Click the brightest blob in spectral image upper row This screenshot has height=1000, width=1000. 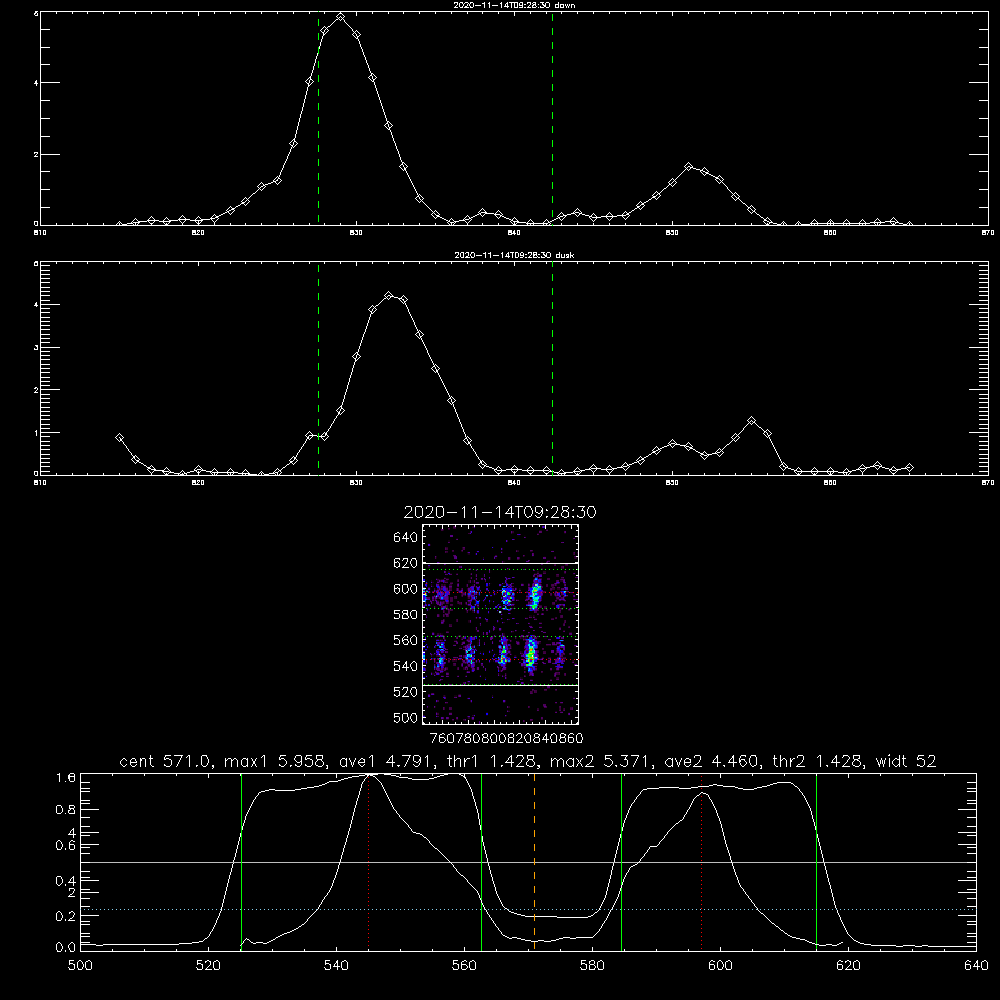tap(535, 593)
